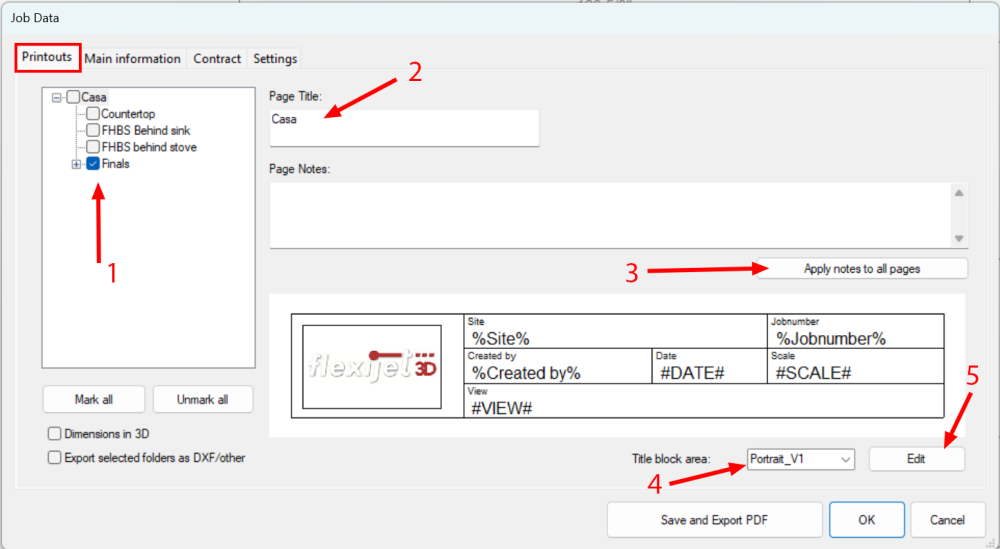Collapse the Casa tree node
Viewport: 1000px width, 549px height.
[x=57, y=98]
